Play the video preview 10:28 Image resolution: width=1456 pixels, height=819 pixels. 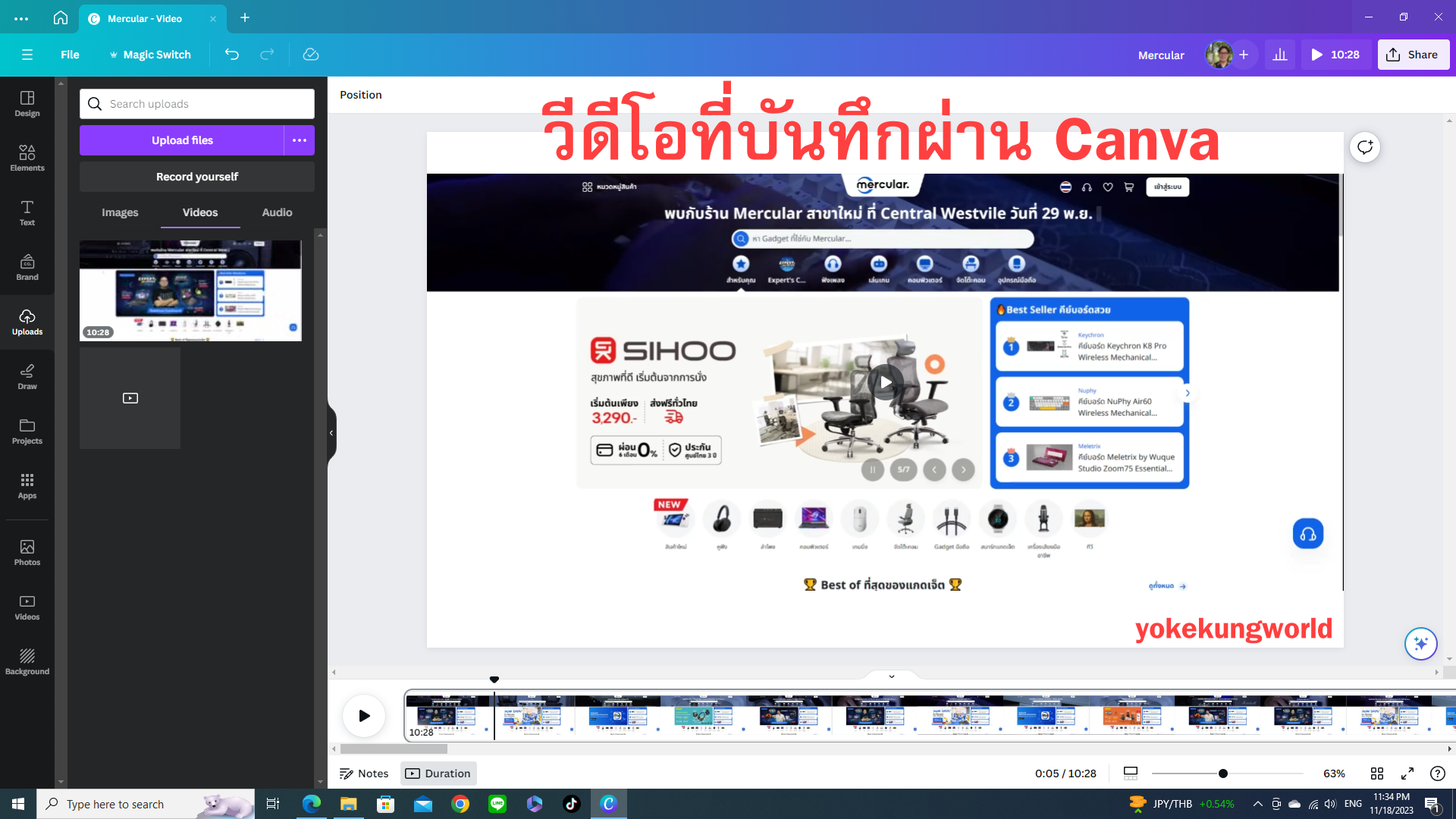click(x=1335, y=55)
